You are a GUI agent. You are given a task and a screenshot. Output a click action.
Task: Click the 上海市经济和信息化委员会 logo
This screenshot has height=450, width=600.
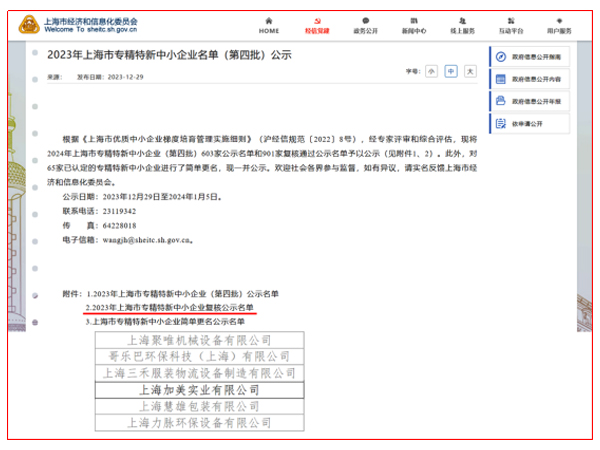coord(80,25)
